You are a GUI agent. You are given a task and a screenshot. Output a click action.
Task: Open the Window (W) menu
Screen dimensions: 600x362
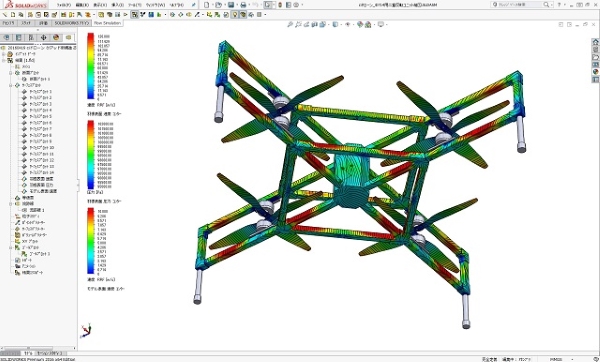(x=156, y=5)
